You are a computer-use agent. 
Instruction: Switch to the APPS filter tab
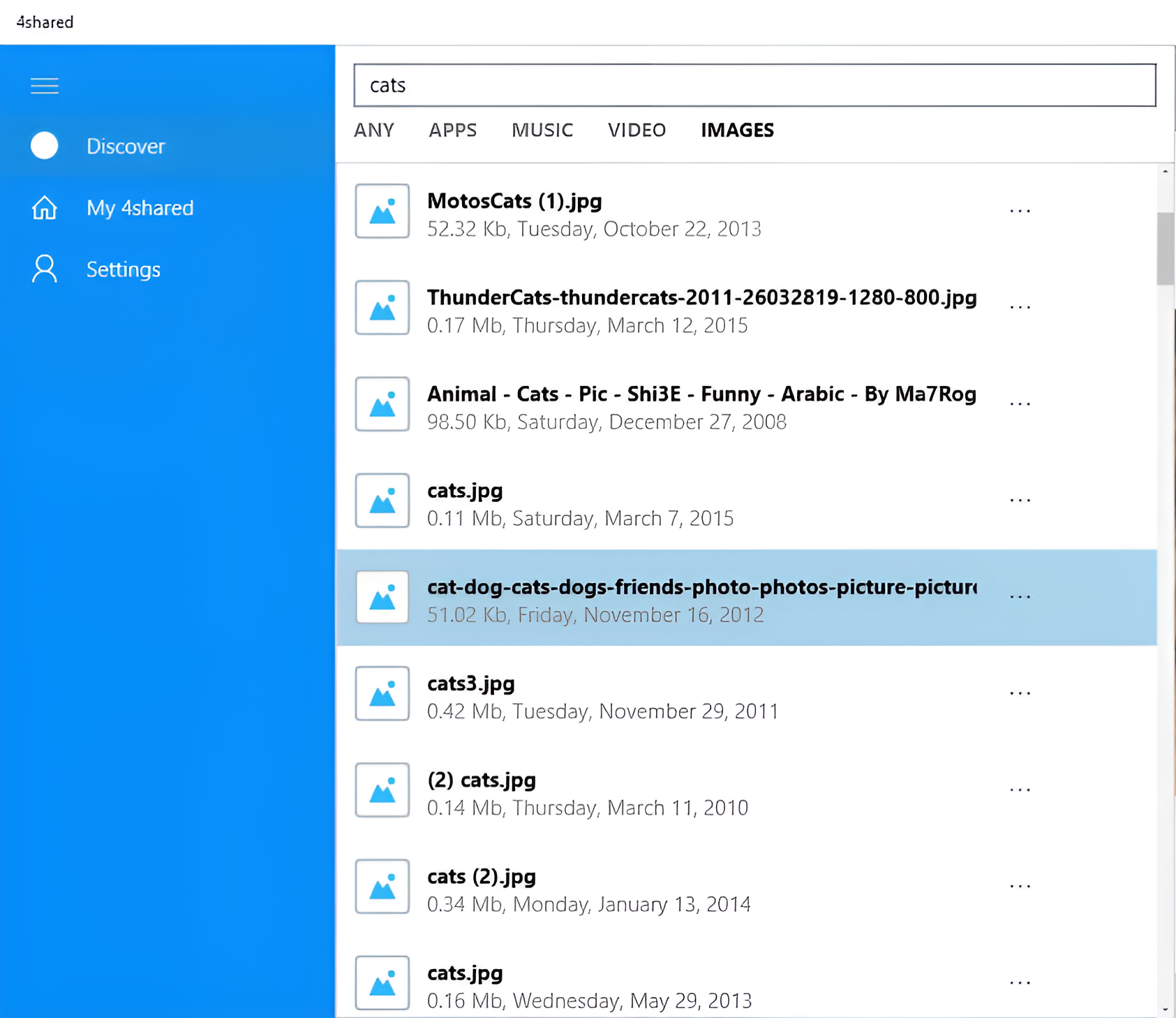pos(453,131)
